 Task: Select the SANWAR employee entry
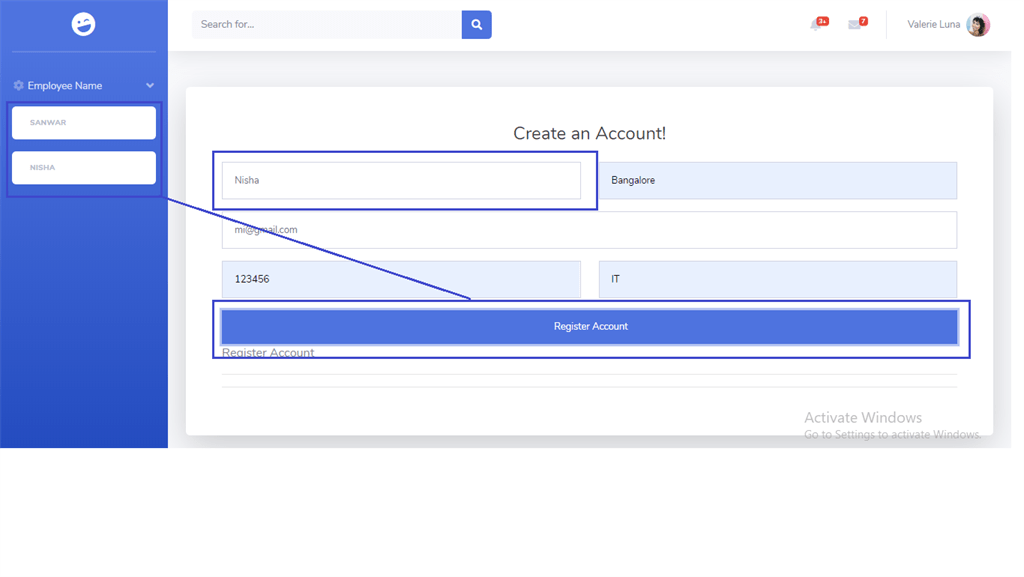click(x=83, y=122)
